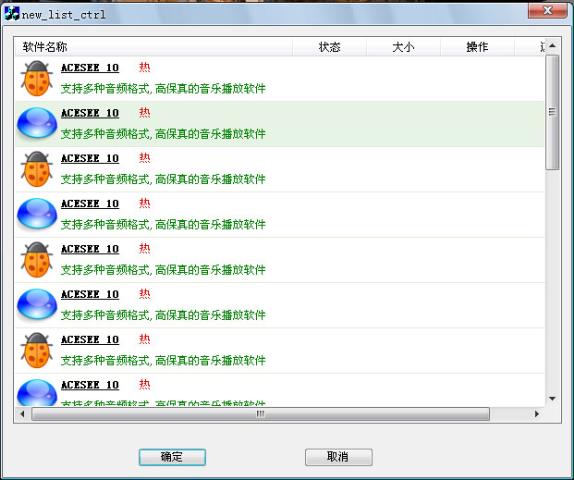Image resolution: width=574 pixels, height=480 pixels.
Task: Click the horizontal scrollbar left arrow
Action: pos(23,414)
